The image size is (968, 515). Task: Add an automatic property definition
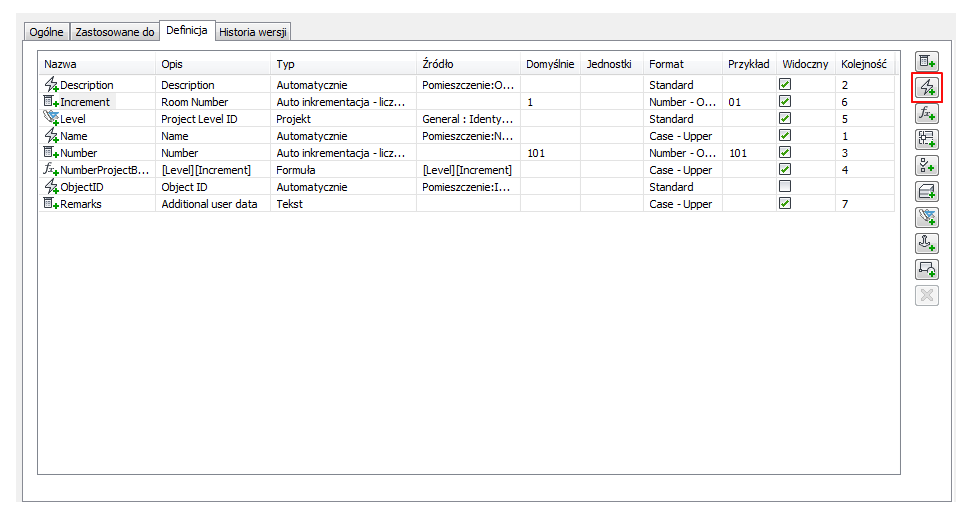coord(927,88)
